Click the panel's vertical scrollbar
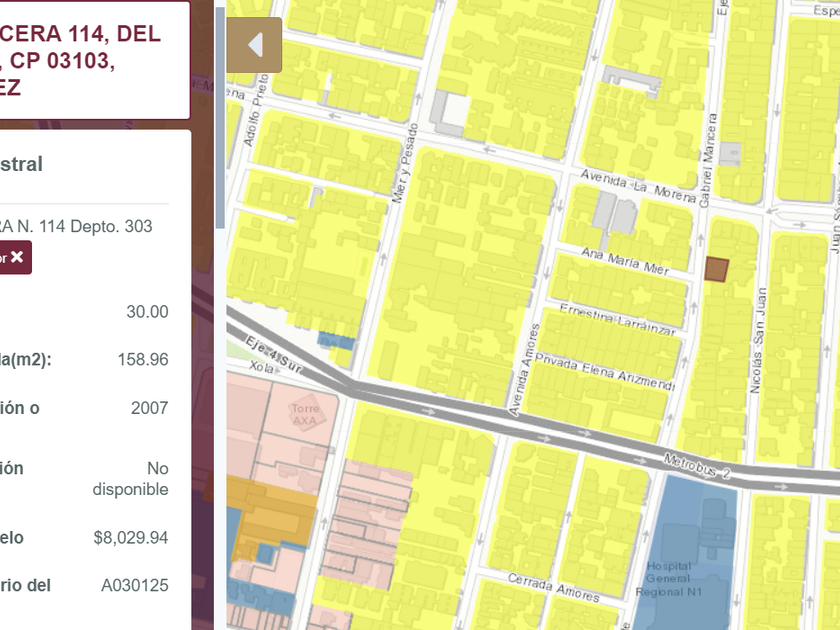840x630 pixels. pos(220,118)
